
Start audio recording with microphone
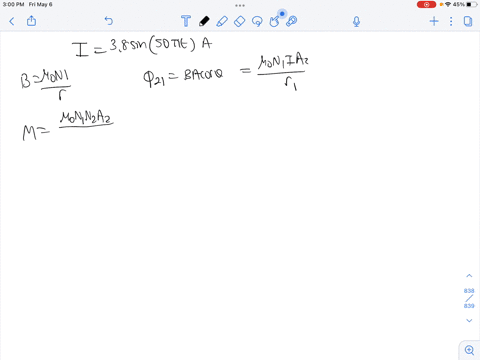356,22
